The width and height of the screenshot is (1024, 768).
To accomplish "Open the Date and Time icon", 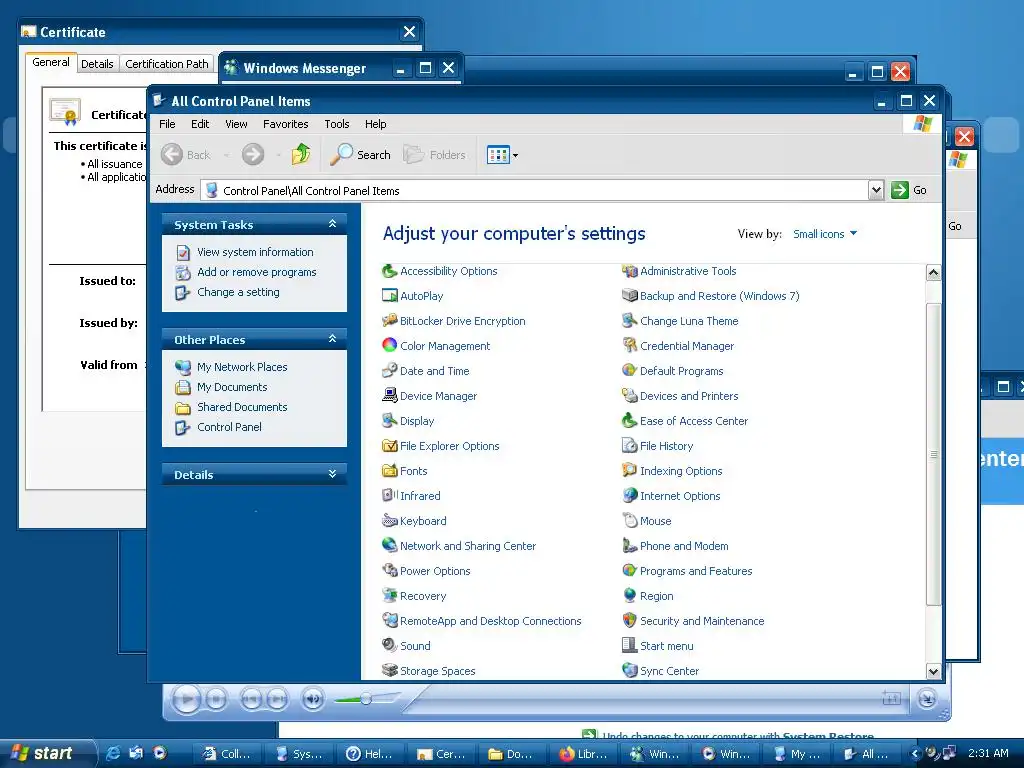I will 390,371.
